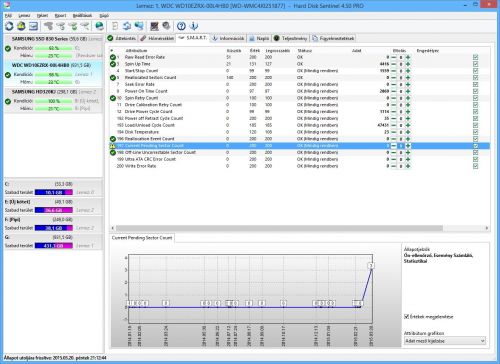Select the SAMSUNG SSD 830 Series disk
The height and width of the screenshot is (364, 500).
pyautogui.click(x=53, y=48)
